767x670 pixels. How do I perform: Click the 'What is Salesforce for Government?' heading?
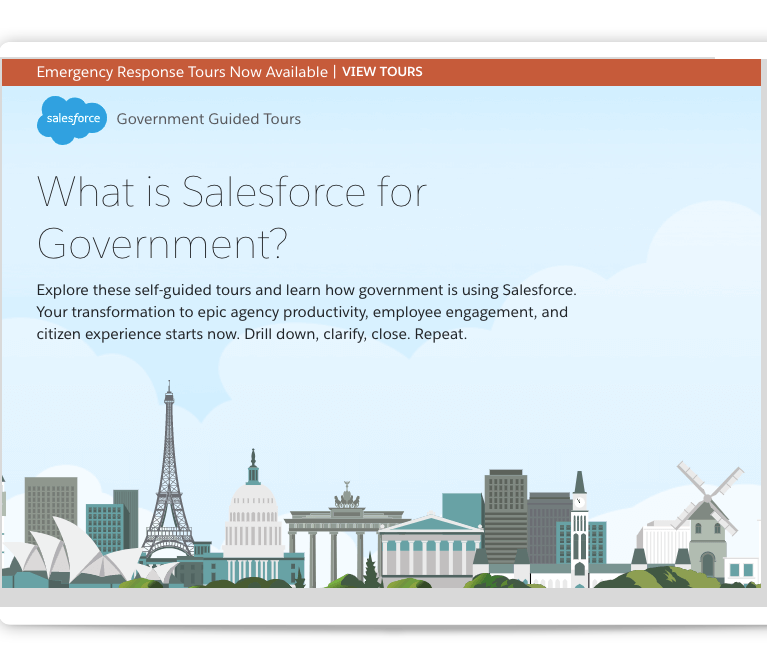click(x=232, y=218)
